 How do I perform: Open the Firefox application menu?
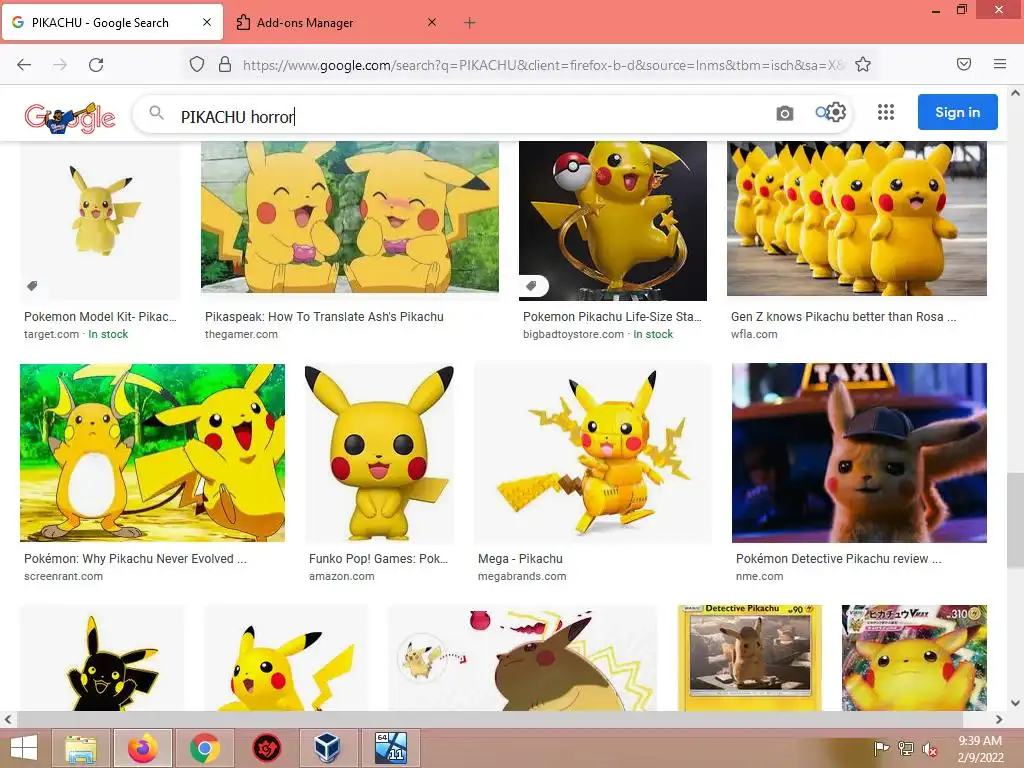point(1000,64)
